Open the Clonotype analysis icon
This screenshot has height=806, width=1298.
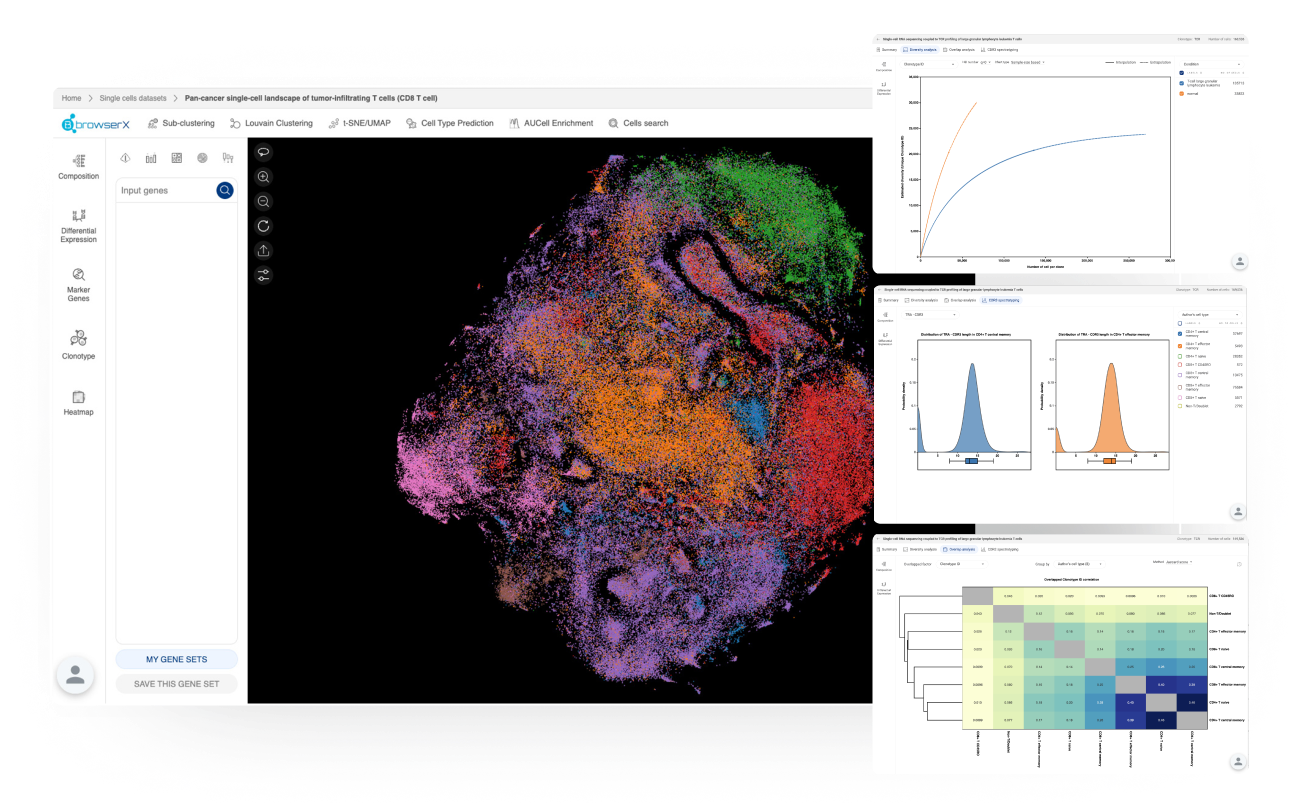coord(79,344)
